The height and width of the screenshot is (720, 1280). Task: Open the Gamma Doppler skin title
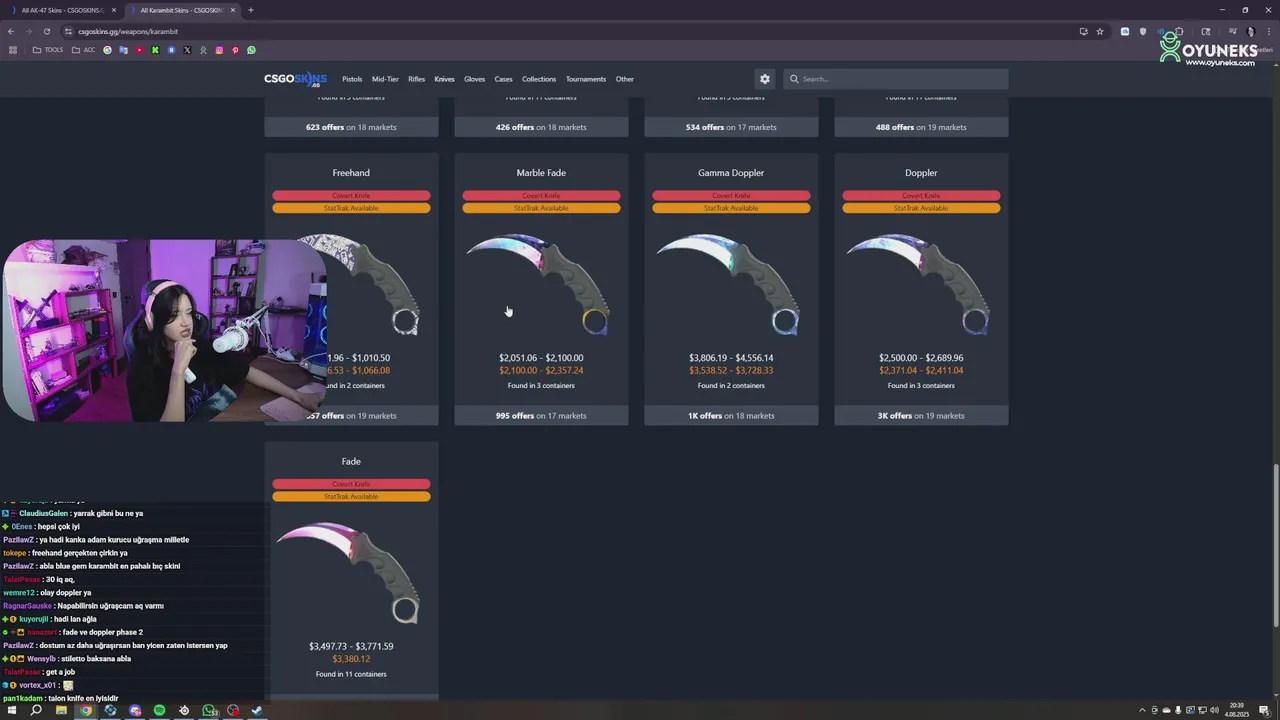(x=731, y=173)
